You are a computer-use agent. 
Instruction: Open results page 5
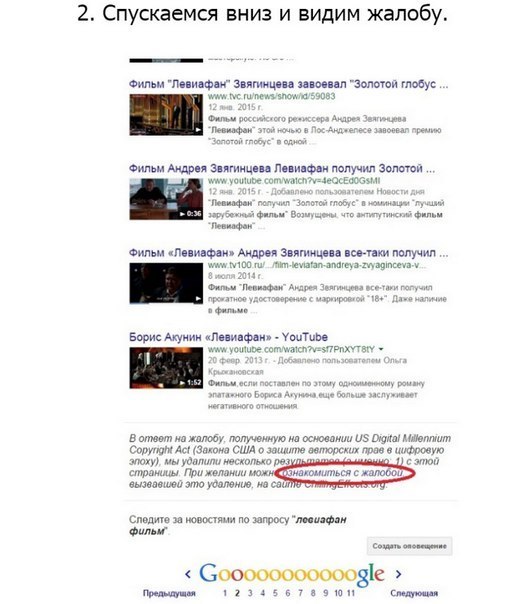point(275,593)
